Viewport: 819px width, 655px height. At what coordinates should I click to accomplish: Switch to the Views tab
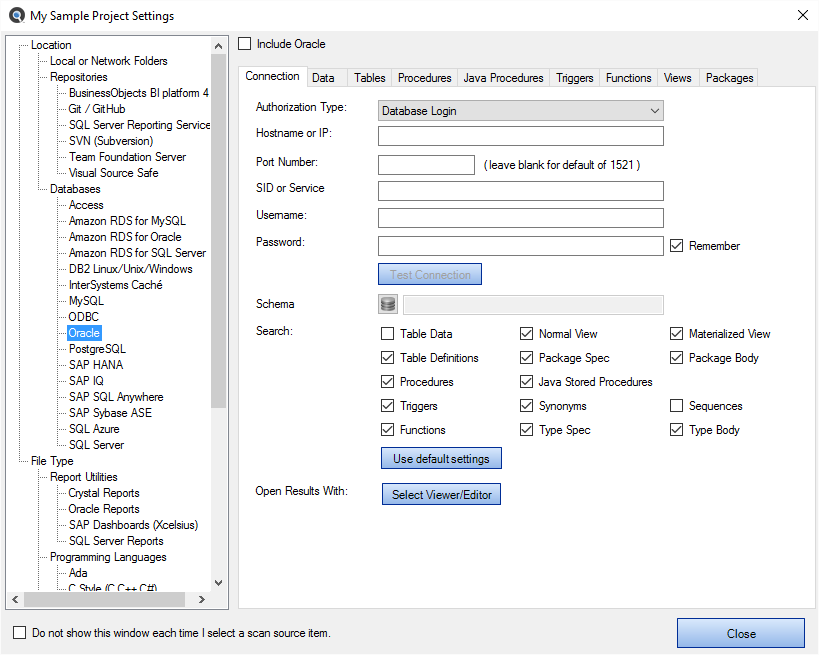click(677, 78)
